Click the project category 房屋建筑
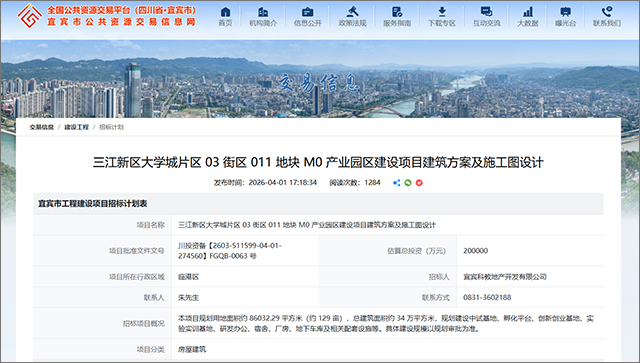 (192, 350)
